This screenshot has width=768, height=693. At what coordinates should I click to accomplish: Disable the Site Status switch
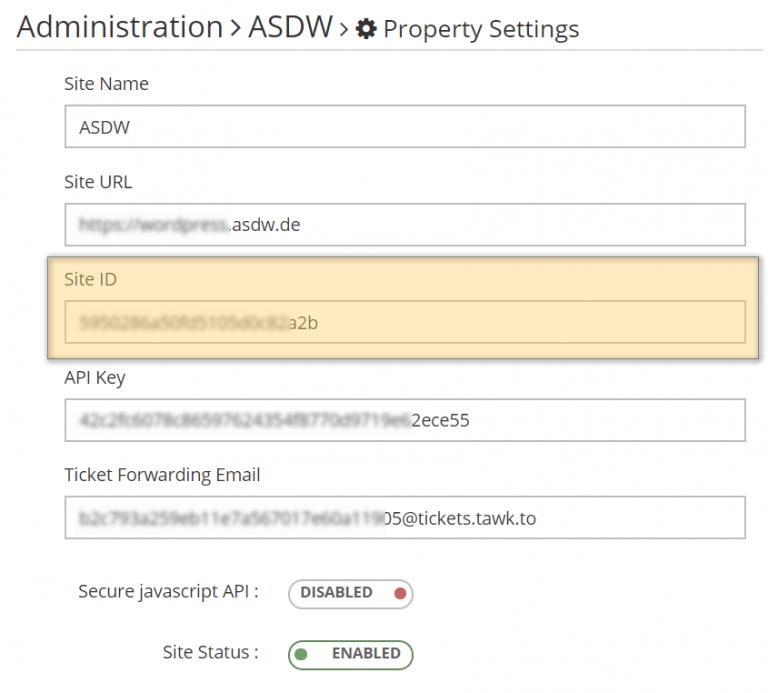350,654
